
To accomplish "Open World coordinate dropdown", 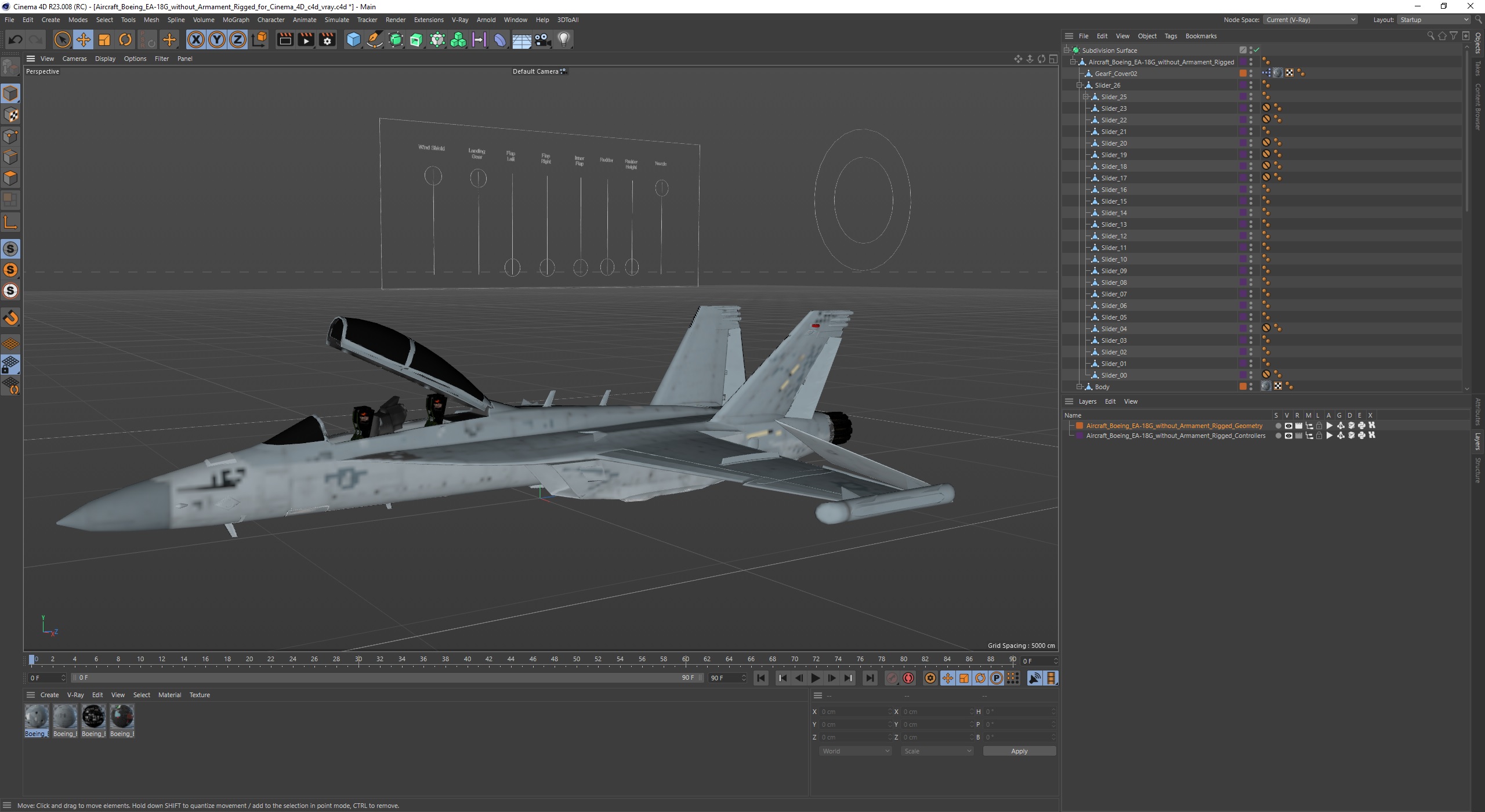I will coord(855,751).
